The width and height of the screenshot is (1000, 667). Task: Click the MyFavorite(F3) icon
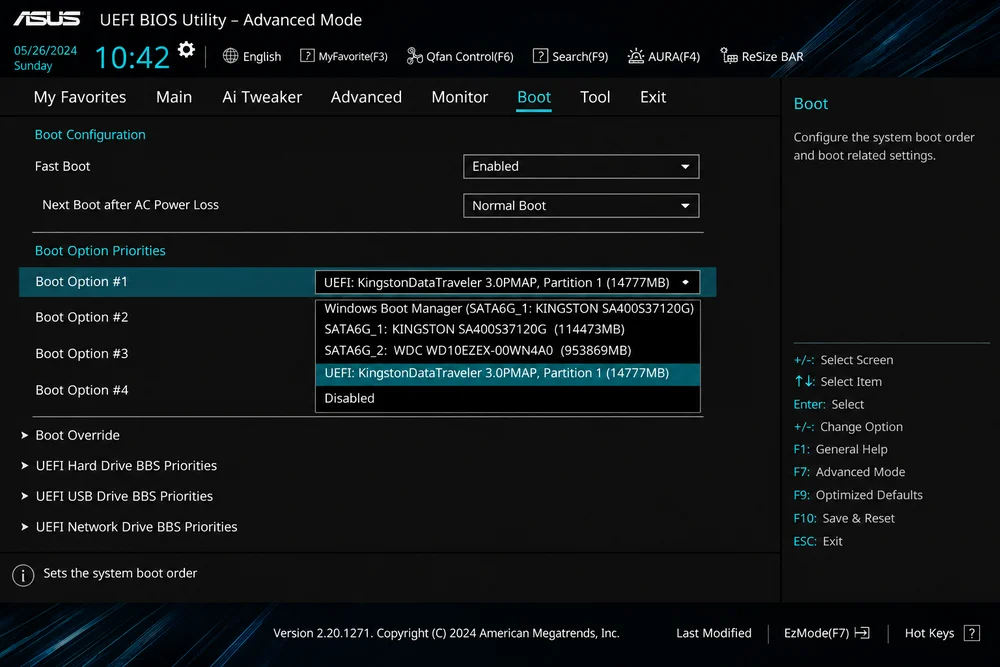pyautogui.click(x=307, y=56)
